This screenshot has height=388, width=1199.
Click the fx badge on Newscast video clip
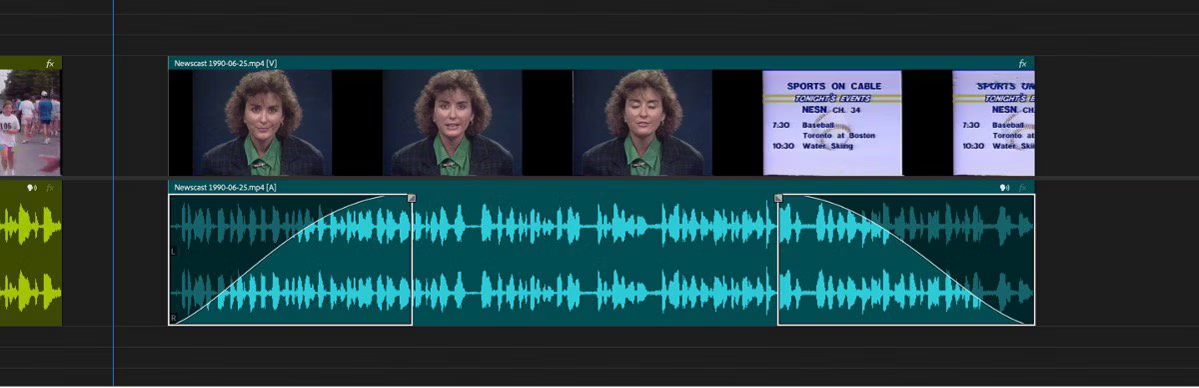[x=1022, y=64]
